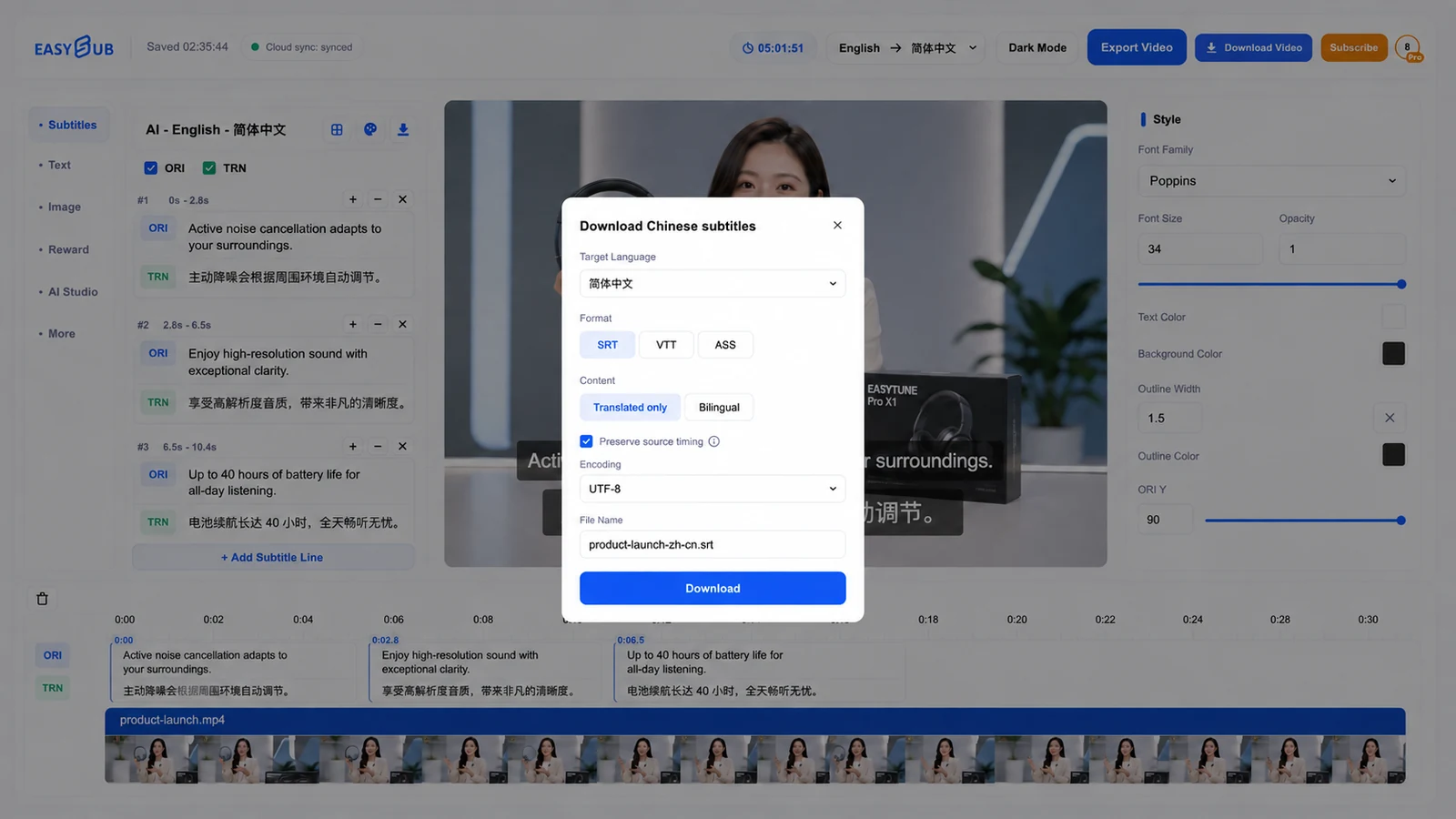
Task: Select VTT format
Action: coord(666,345)
